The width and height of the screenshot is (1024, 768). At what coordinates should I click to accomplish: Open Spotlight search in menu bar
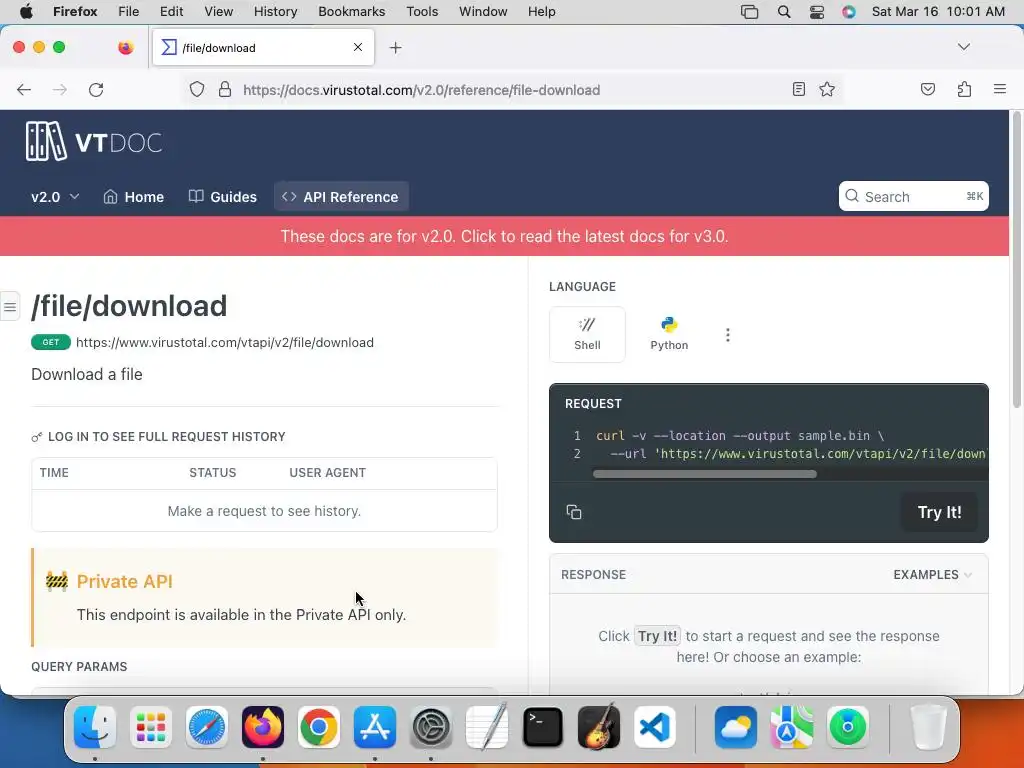784,12
